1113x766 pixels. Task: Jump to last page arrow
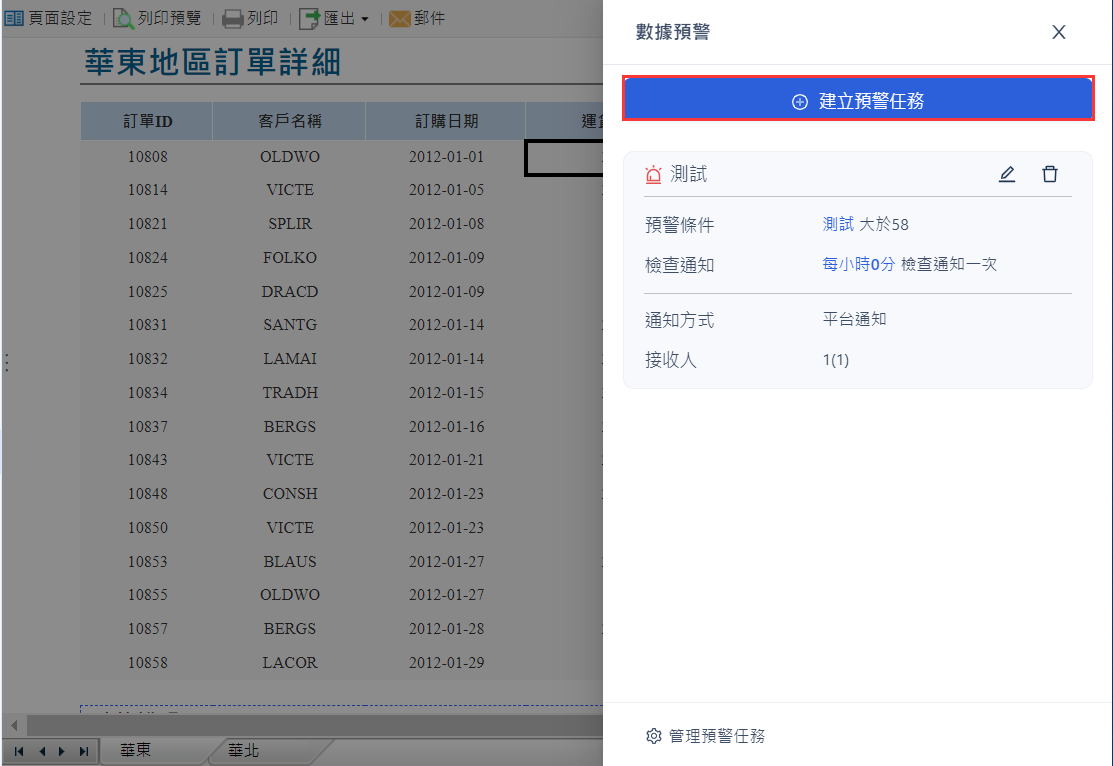coord(84,751)
